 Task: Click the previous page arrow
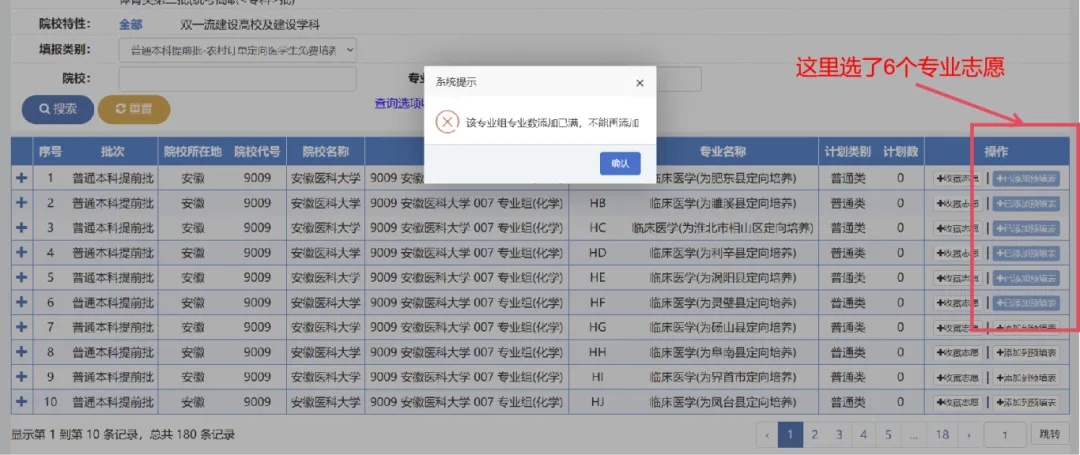point(767,434)
